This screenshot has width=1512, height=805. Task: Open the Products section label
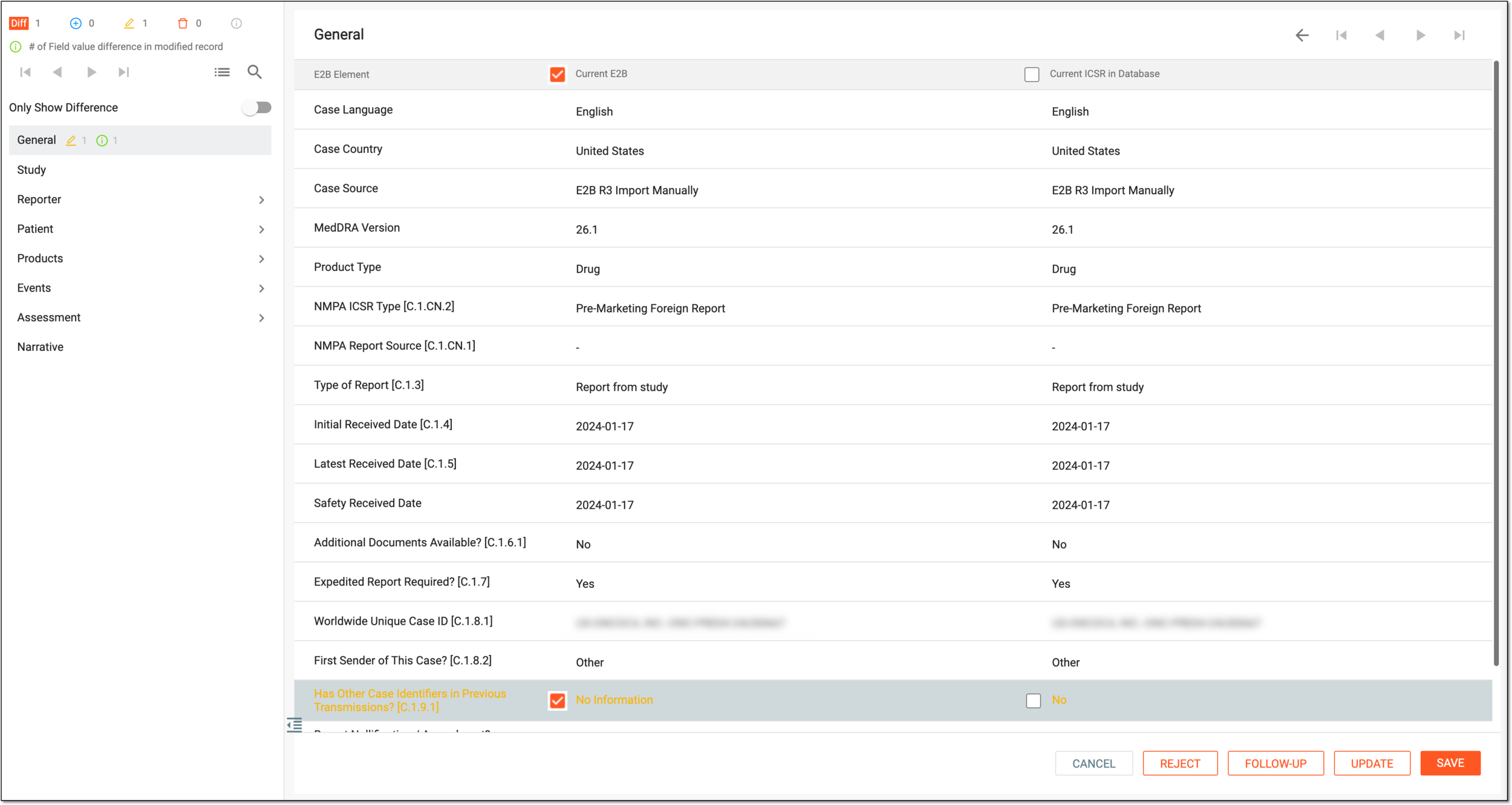pos(40,259)
